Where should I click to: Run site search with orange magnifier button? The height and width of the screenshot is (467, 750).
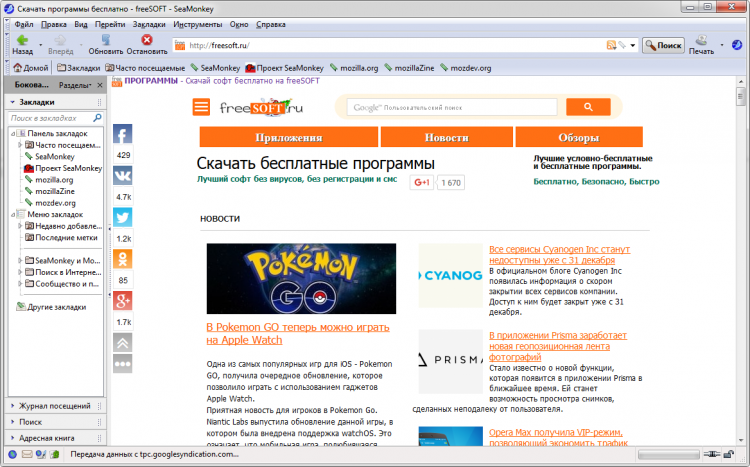(588, 107)
